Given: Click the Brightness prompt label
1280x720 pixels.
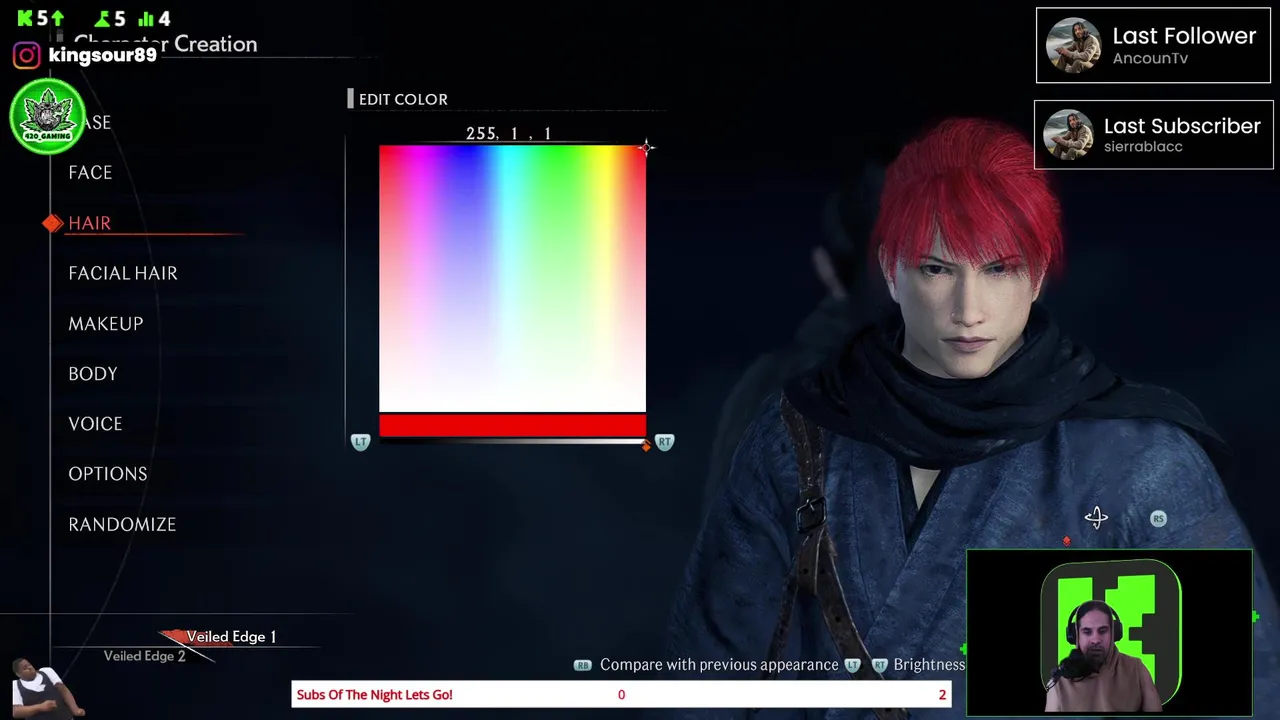Looking at the screenshot, I should (929, 665).
